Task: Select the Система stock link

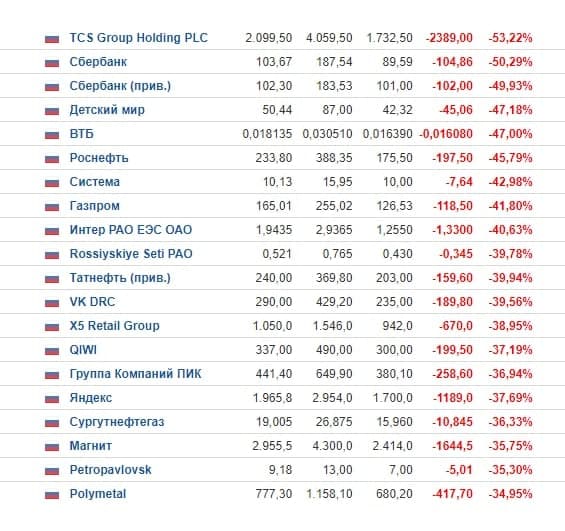Action: pyautogui.click(x=94, y=182)
